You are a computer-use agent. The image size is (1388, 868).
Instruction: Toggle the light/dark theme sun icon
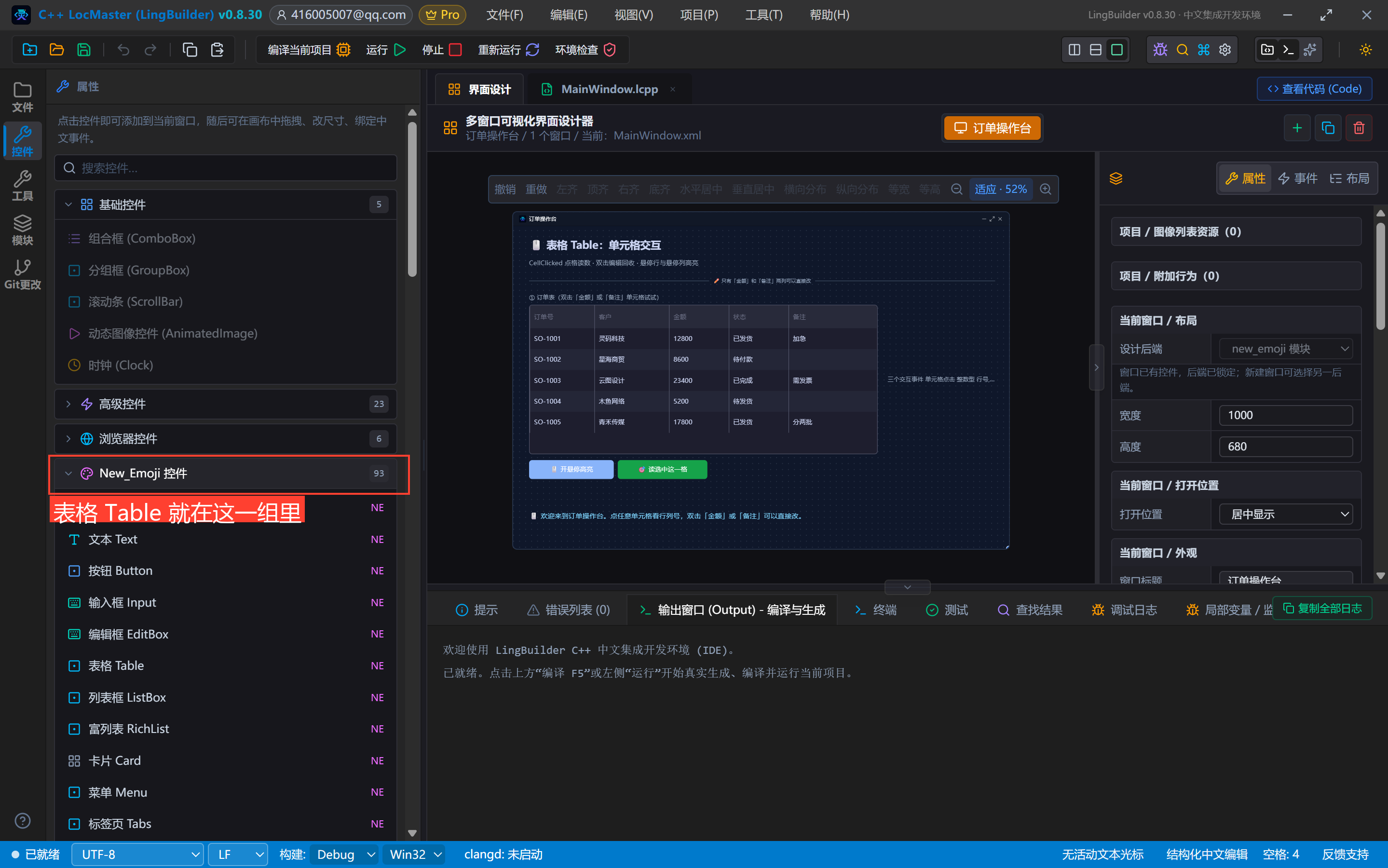[1366, 50]
